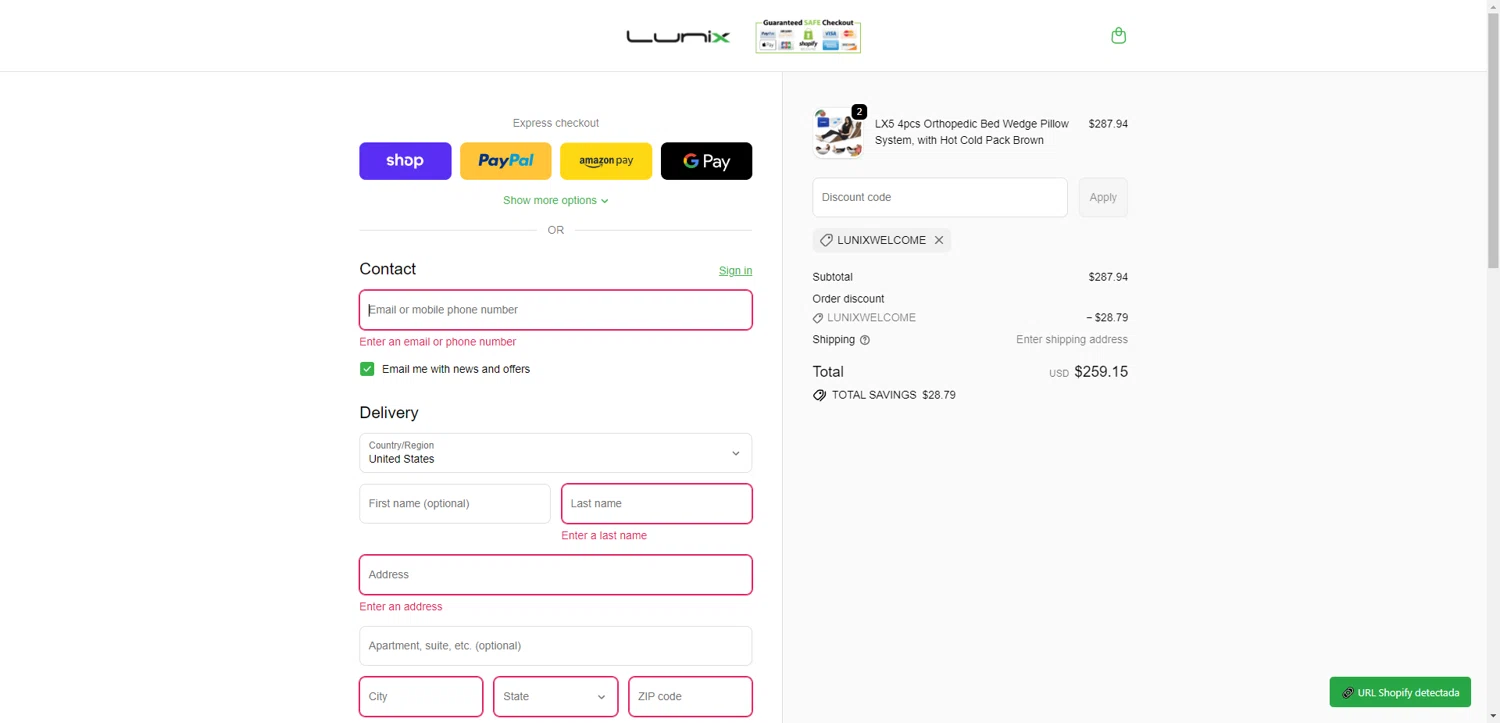Focus the Email or mobile phone field

tap(556, 310)
